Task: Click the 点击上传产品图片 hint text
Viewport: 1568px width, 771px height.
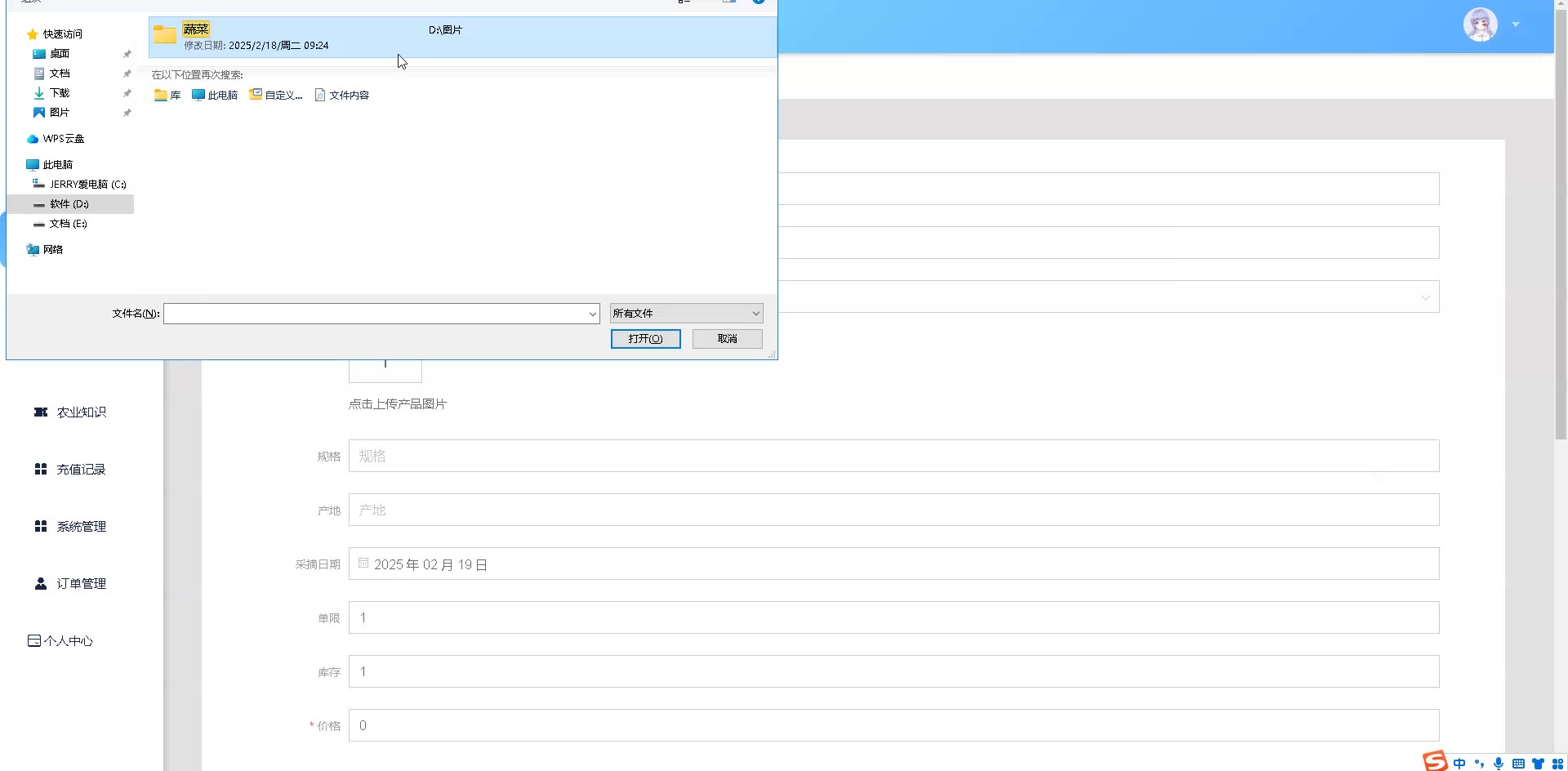Action: click(x=398, y=404)
